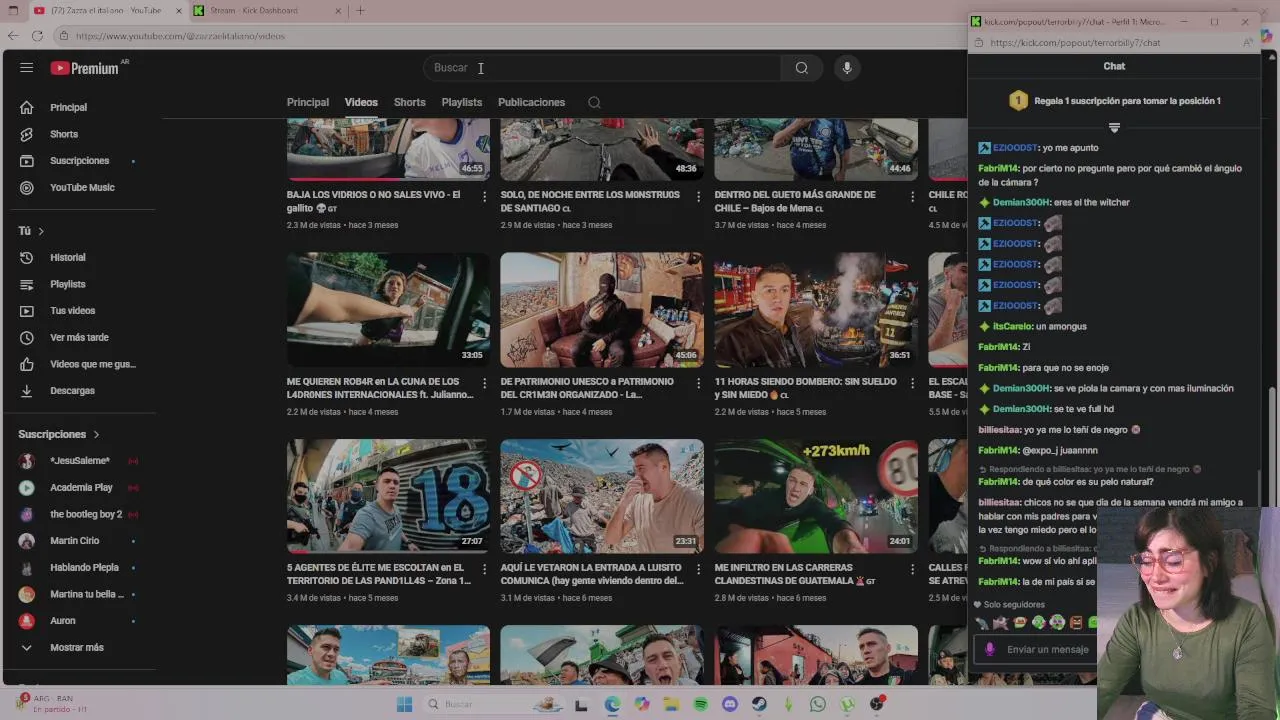Click the Windows taskbar search box
The image size is (1280, 720).
click(493, 704)
